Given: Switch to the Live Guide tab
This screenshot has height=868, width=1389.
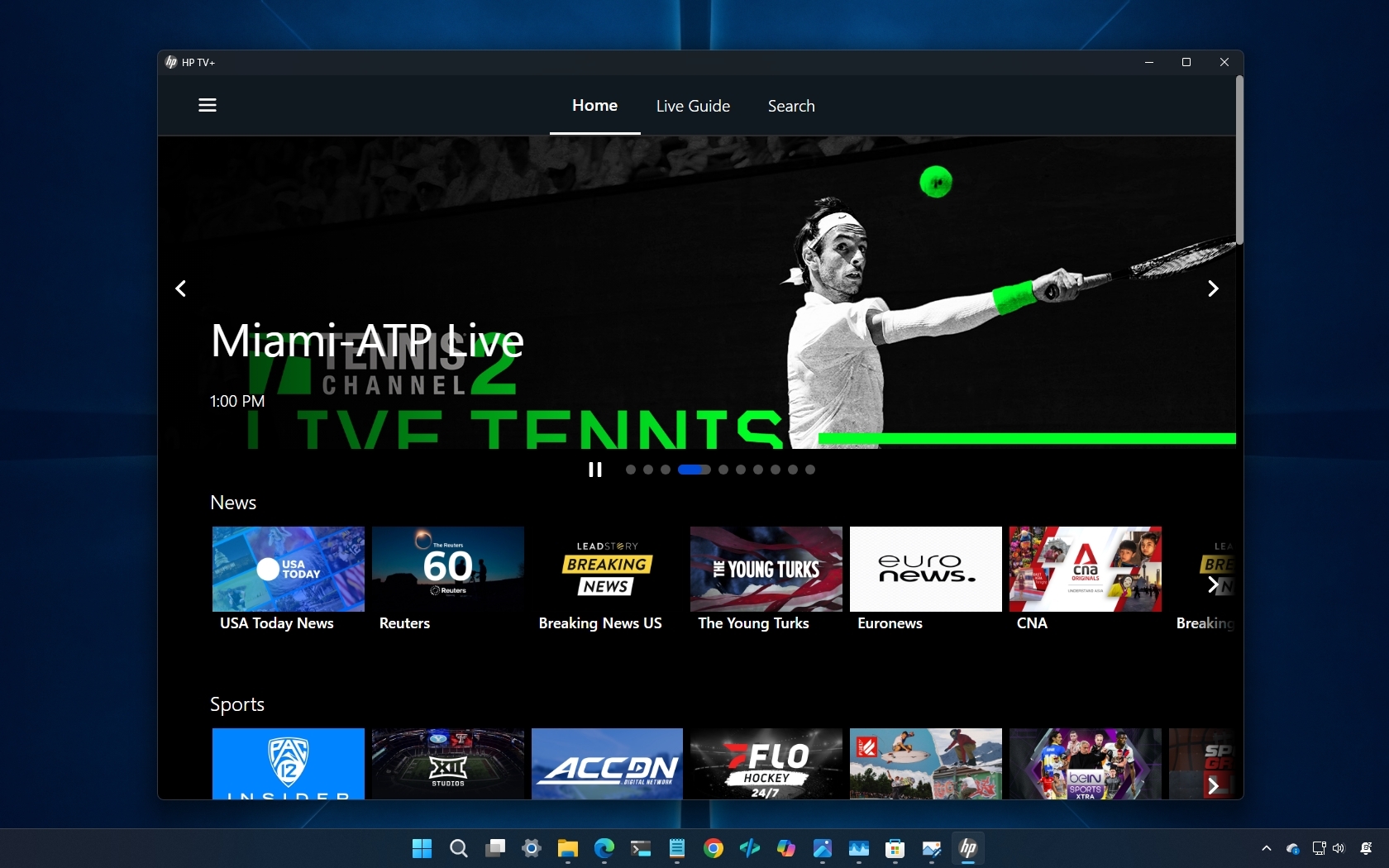Looking at the screenshot, I should click(x=693, y=106).
